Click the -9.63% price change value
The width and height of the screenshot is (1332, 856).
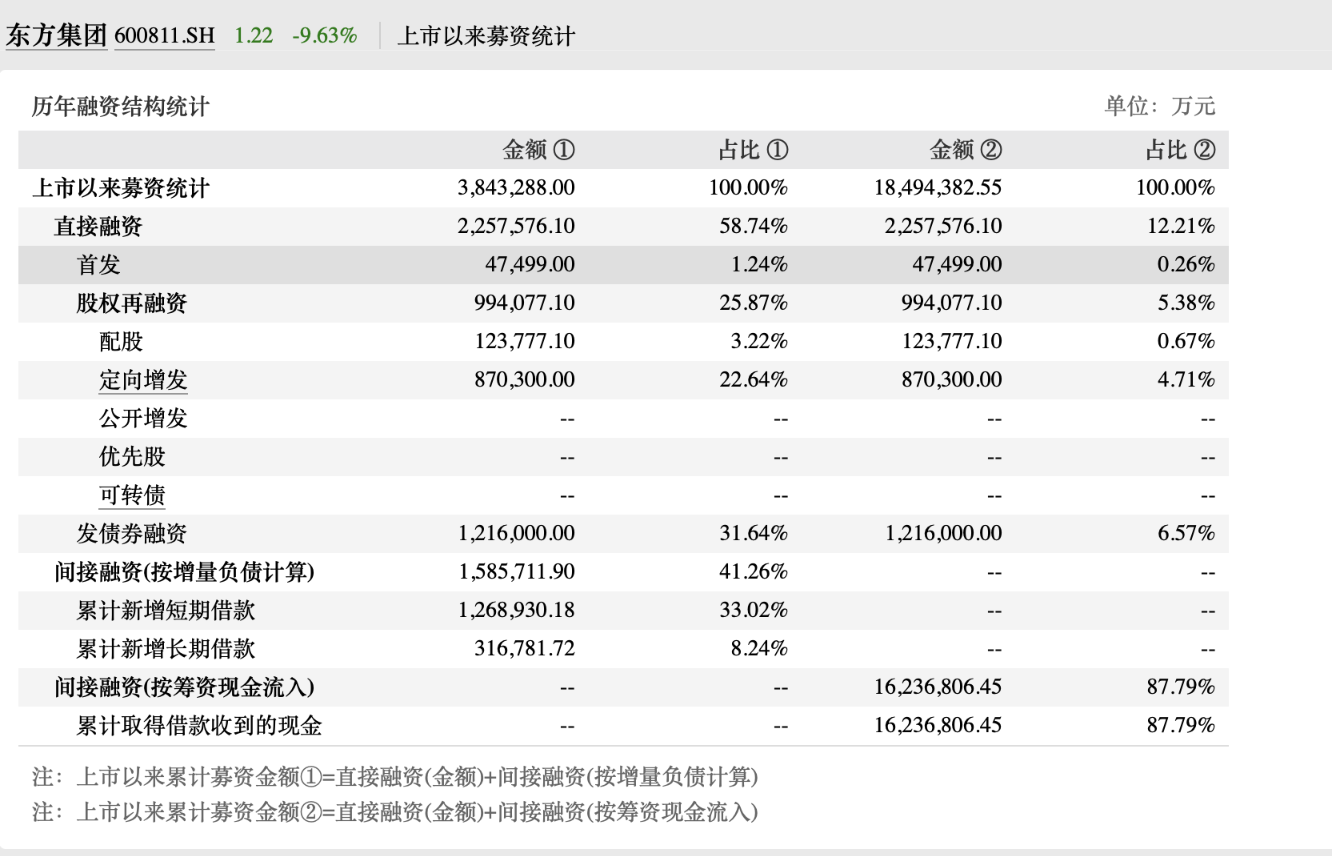[x=324, y=36]
